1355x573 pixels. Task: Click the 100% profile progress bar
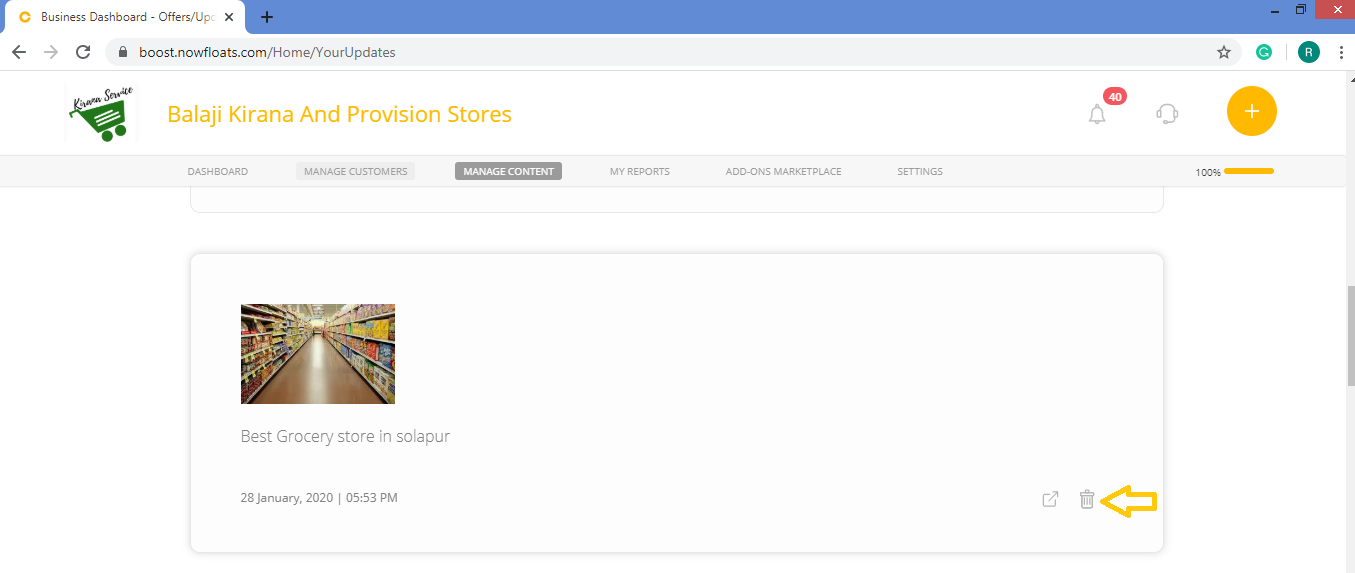[x=1248, y=172]
